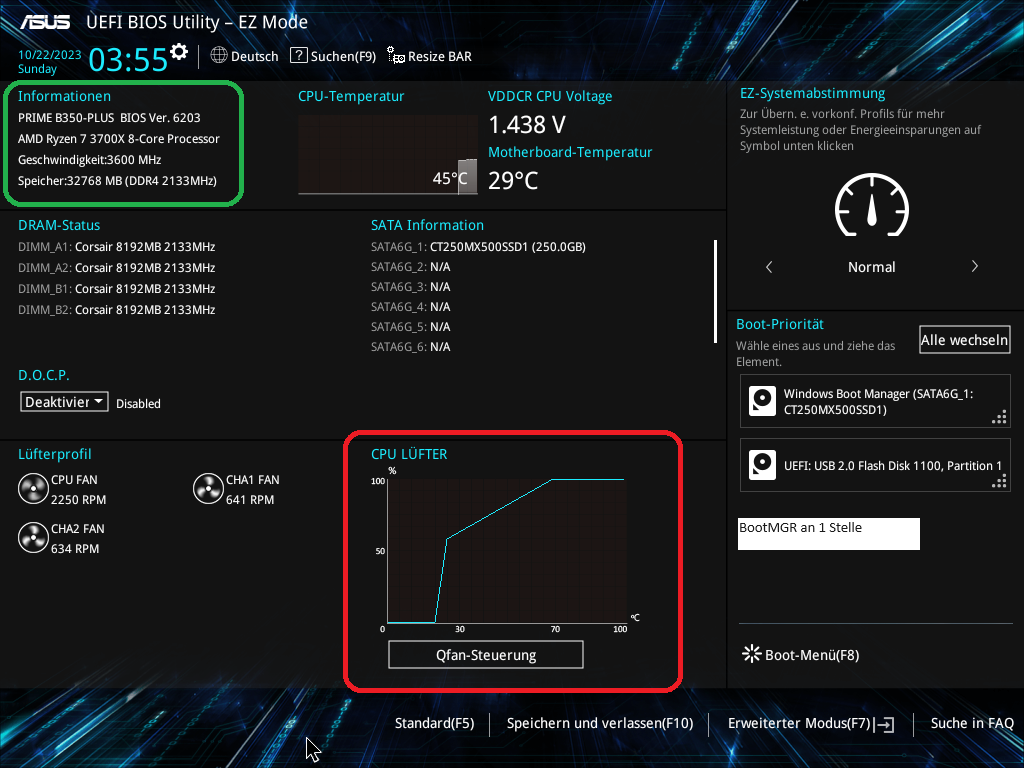1024x768 pixels.
Task: Click the Lüfterprofil heading
Action: [55, 454]
